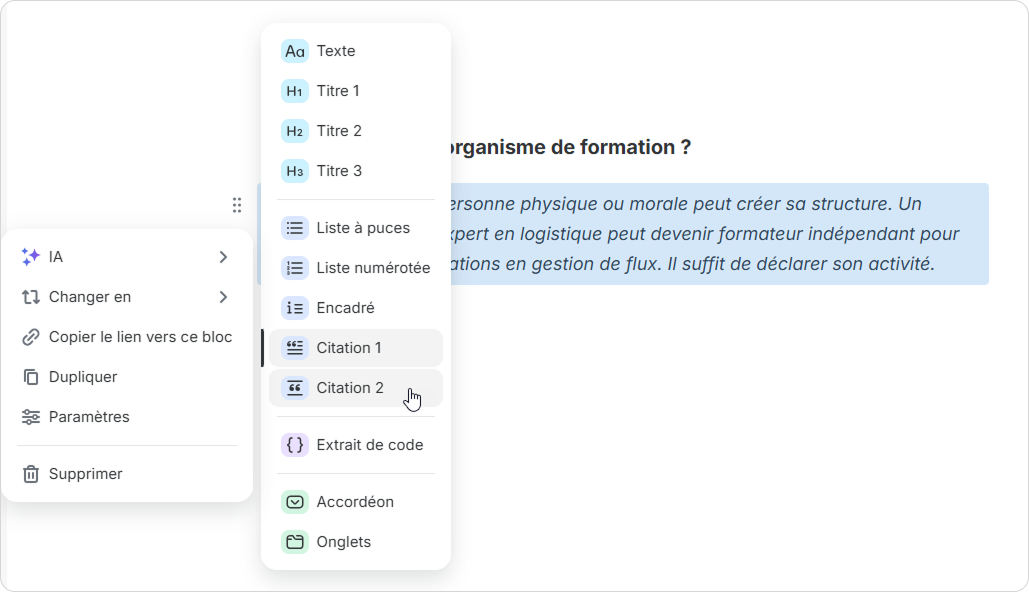1029x592 pixels.
Task: Open the IA menu entry
Action: point(56,257)
